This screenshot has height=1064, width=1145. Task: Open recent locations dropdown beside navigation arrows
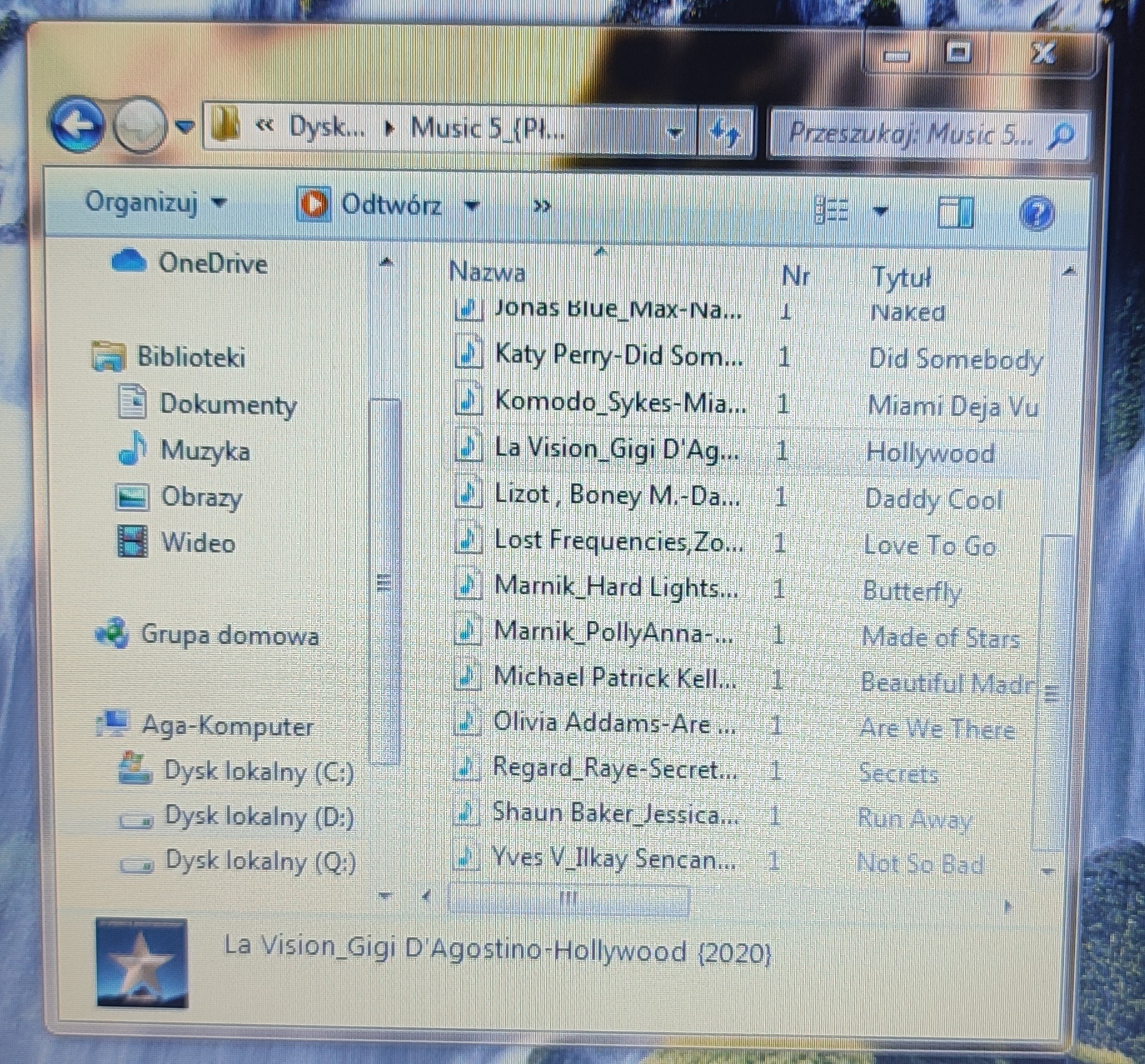click(184, 127)
